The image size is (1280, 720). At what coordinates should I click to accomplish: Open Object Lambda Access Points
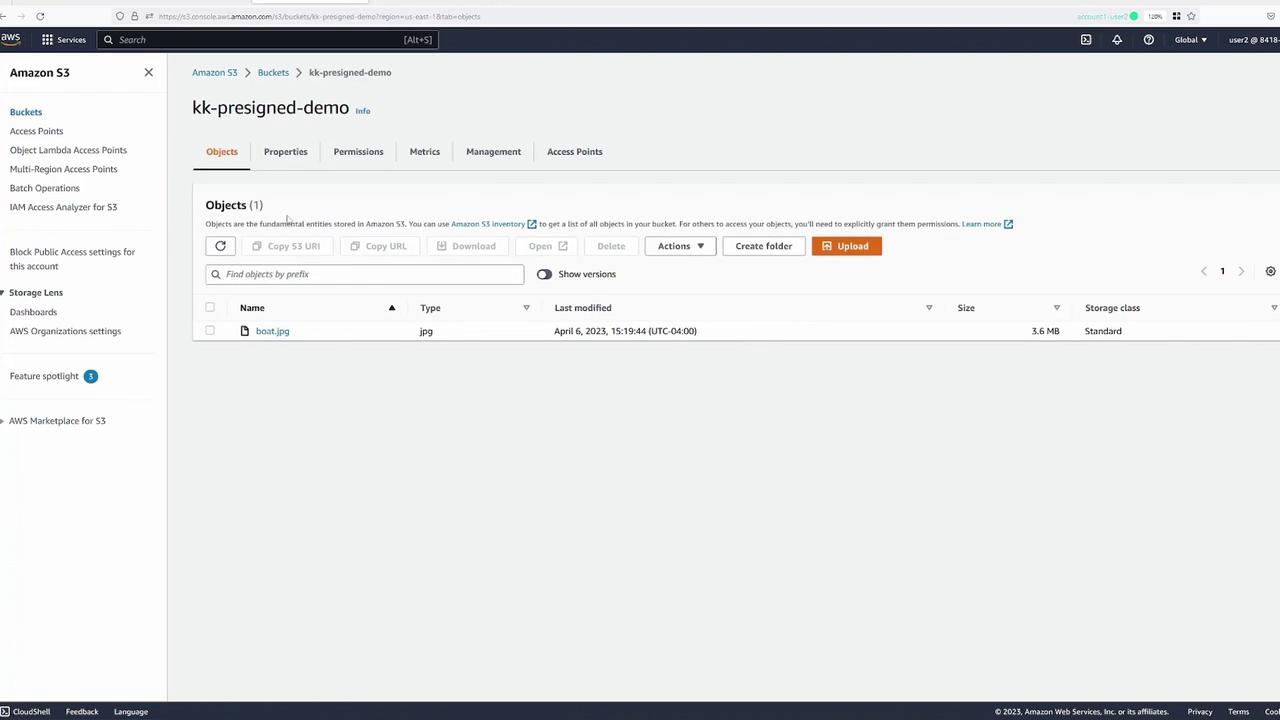pyautogui.click(x=68, y=150)
